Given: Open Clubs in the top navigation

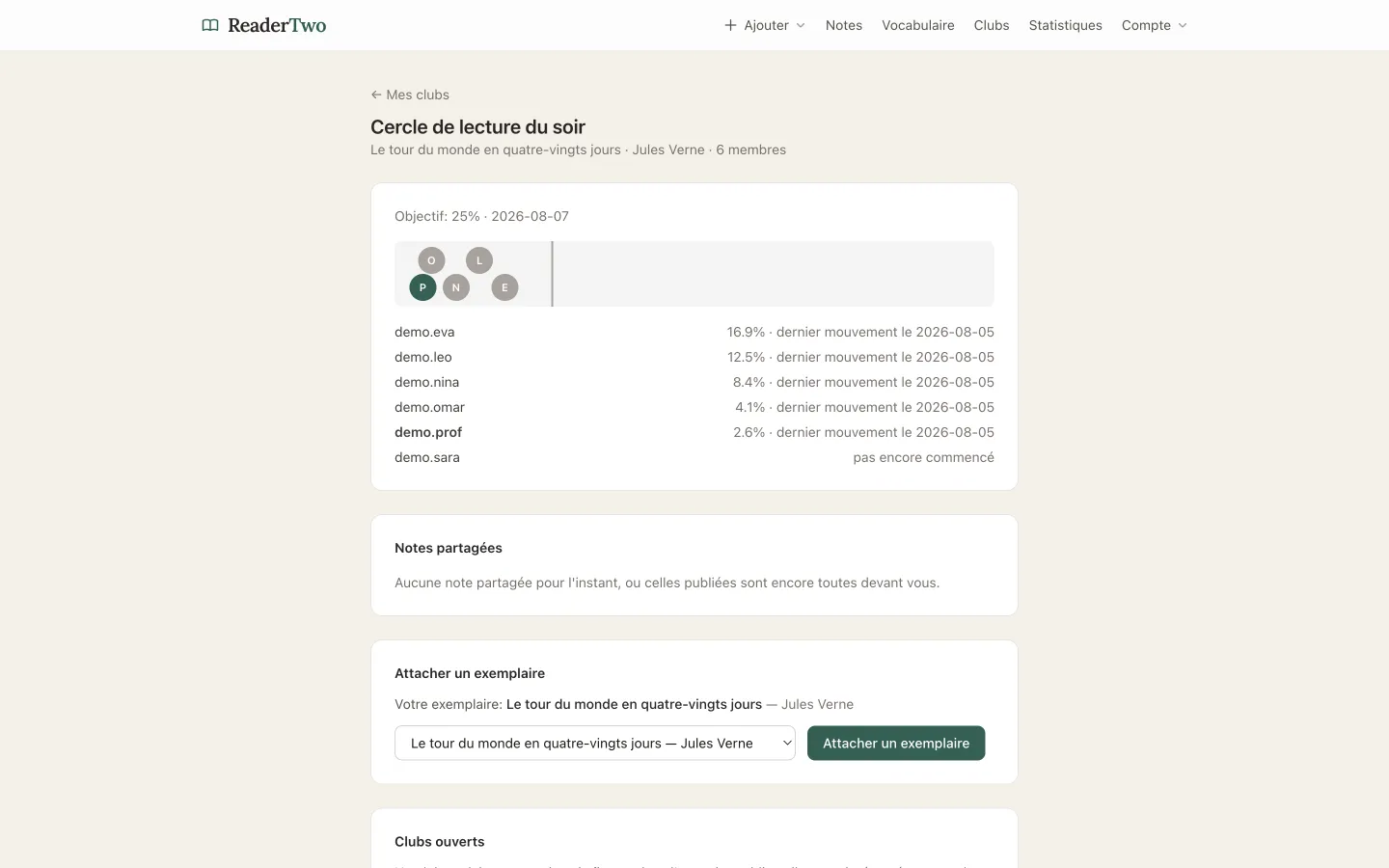Looking at the screenshot, I should click(992, 25).
